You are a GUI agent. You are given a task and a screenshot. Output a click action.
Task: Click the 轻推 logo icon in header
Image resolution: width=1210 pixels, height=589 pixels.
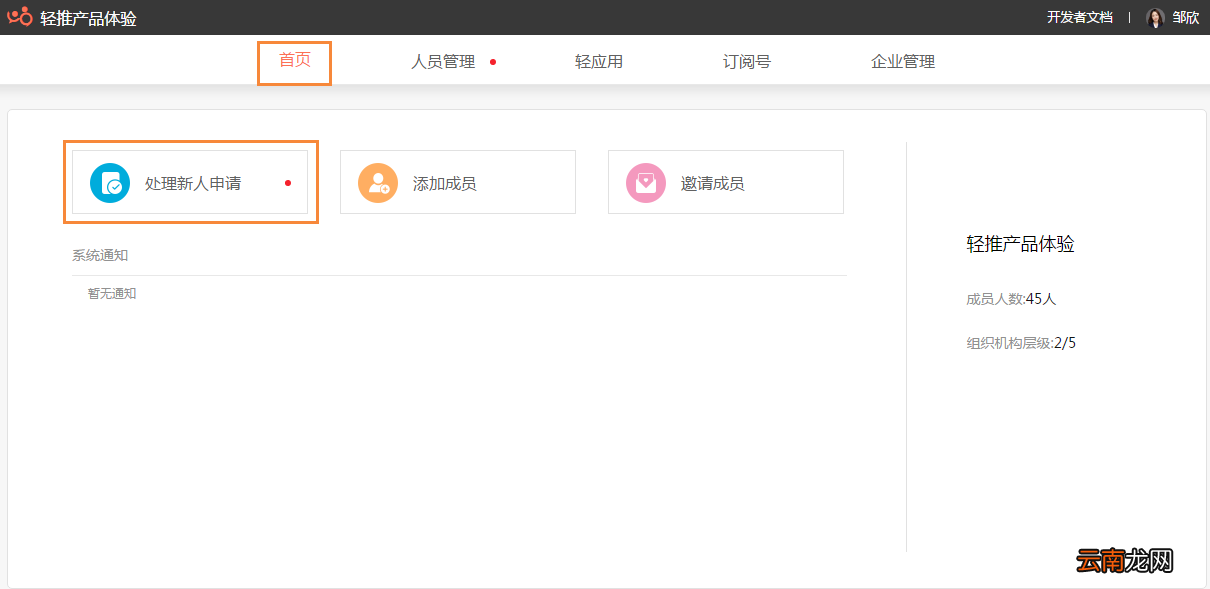click(20, 17)
